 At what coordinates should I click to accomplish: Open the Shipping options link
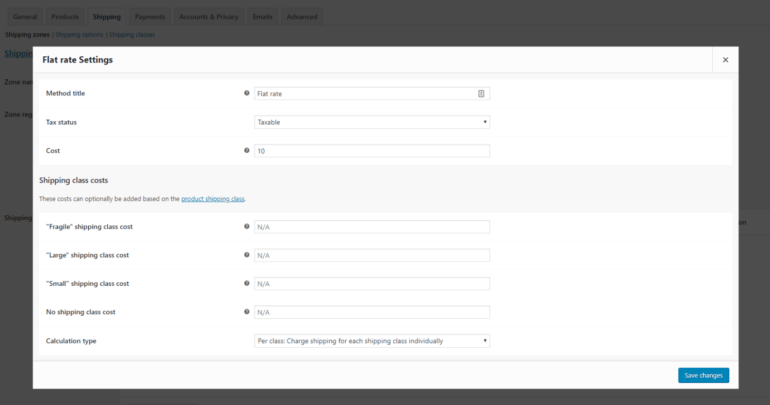pos(79,35)
